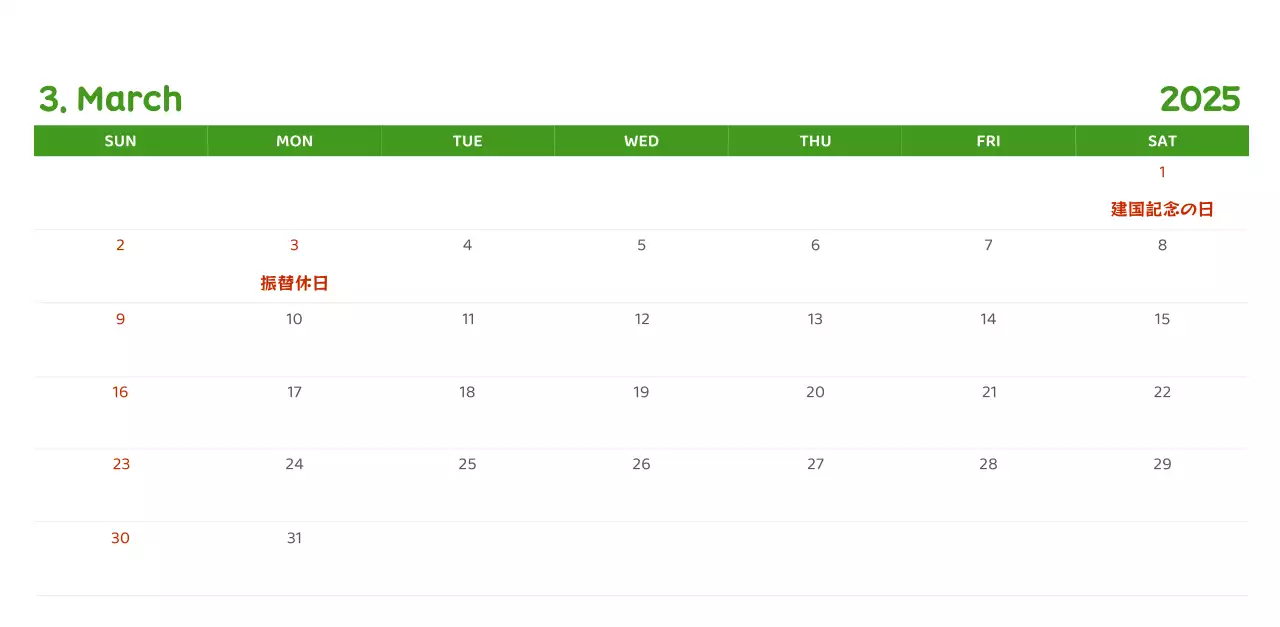Pick Monday, March 31

click(x=294, y=538)
